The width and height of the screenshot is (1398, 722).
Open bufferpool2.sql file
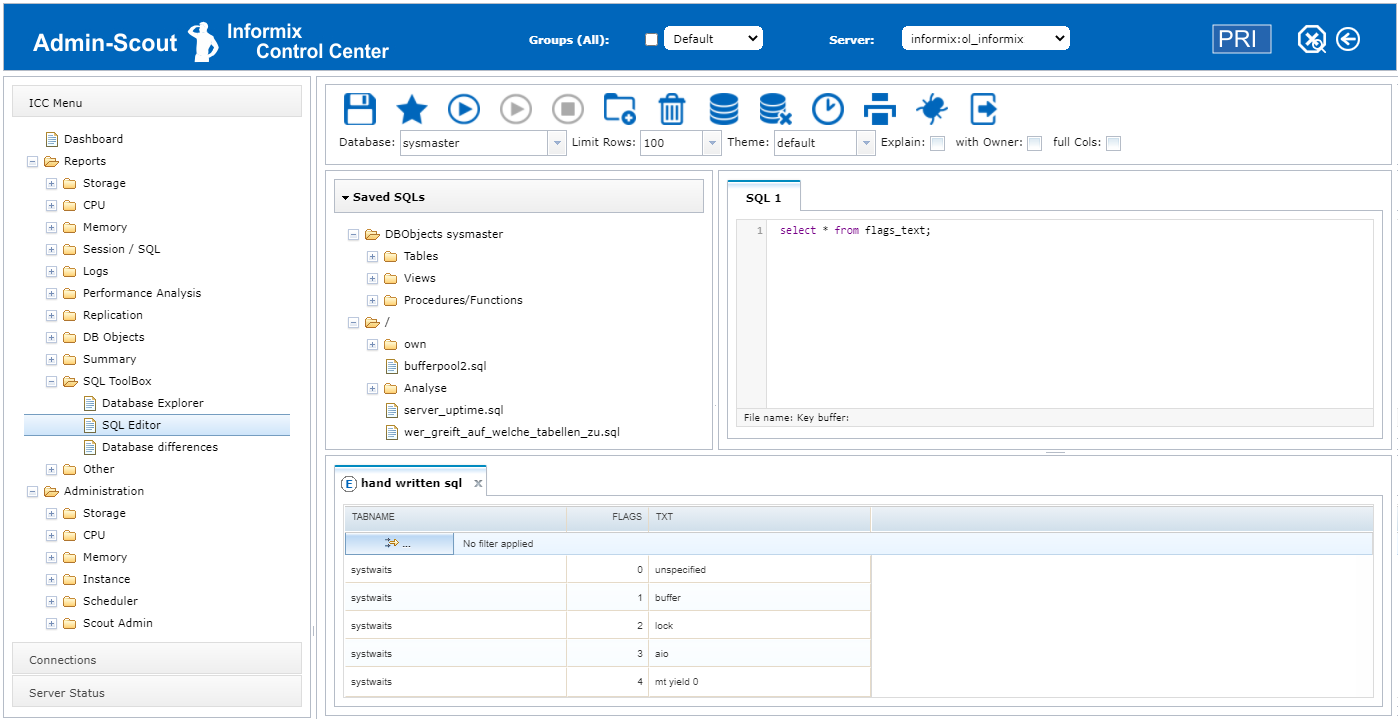click(445, 366)
